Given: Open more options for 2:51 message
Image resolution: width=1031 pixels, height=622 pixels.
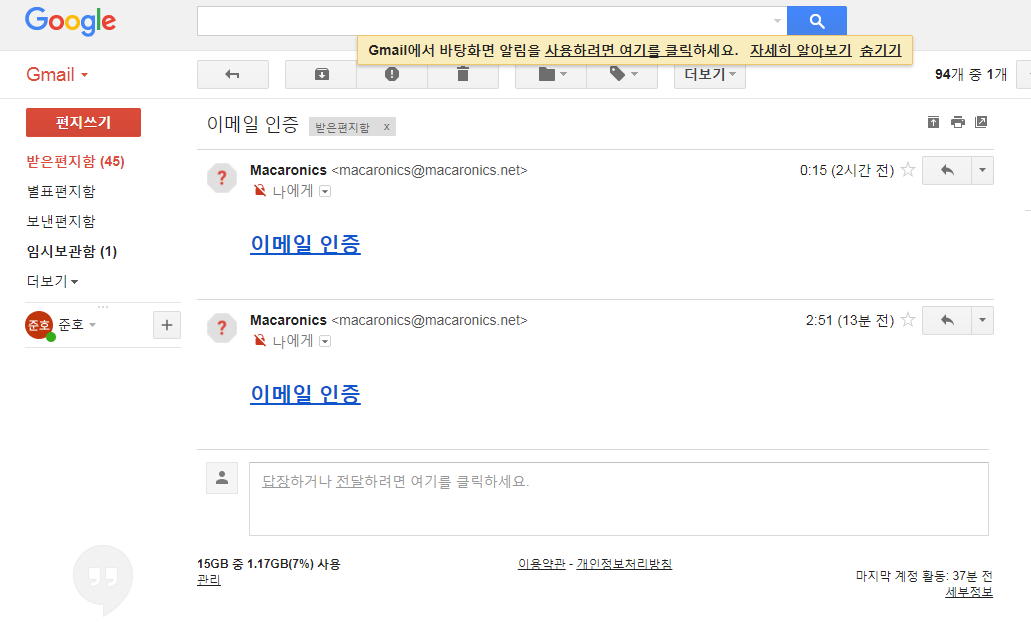Looking at the screenshot, I should tap(982, 320).
